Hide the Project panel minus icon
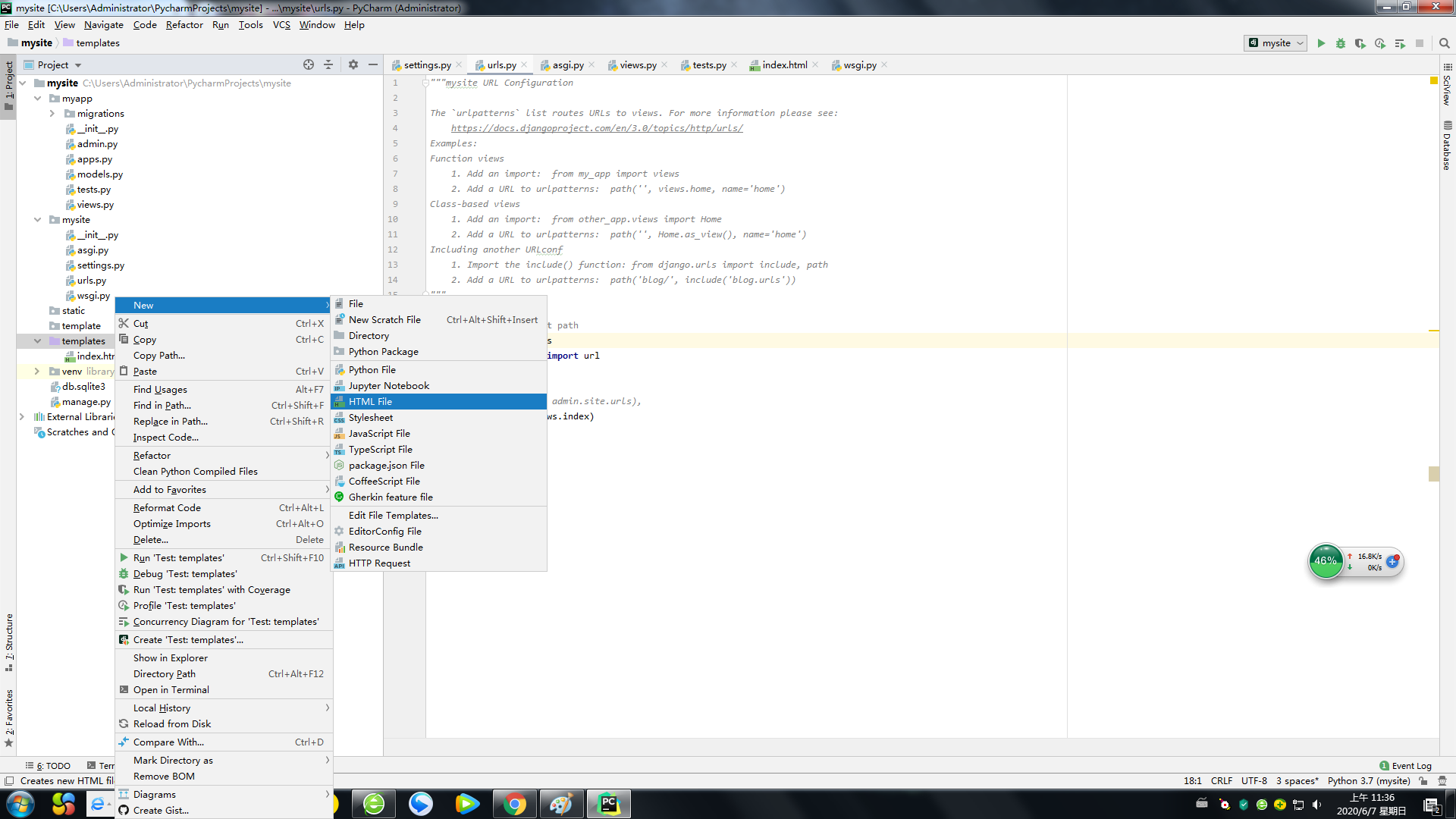This screenshot has width=1456, height=819. [x=373, y=64]
